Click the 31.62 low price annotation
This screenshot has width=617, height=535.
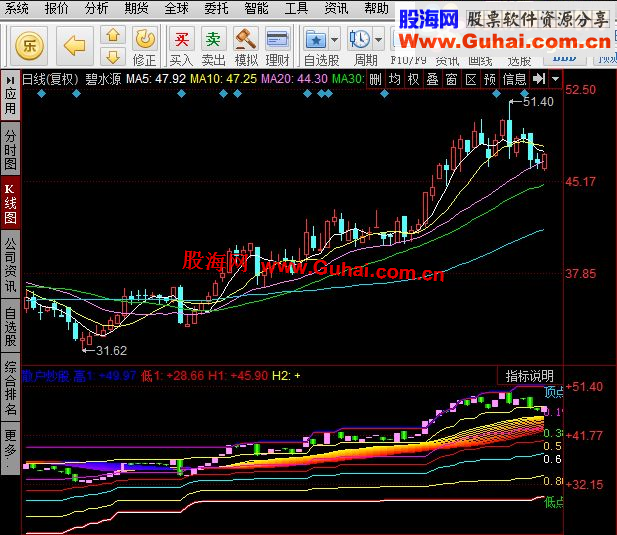click(x=111, y=351)
